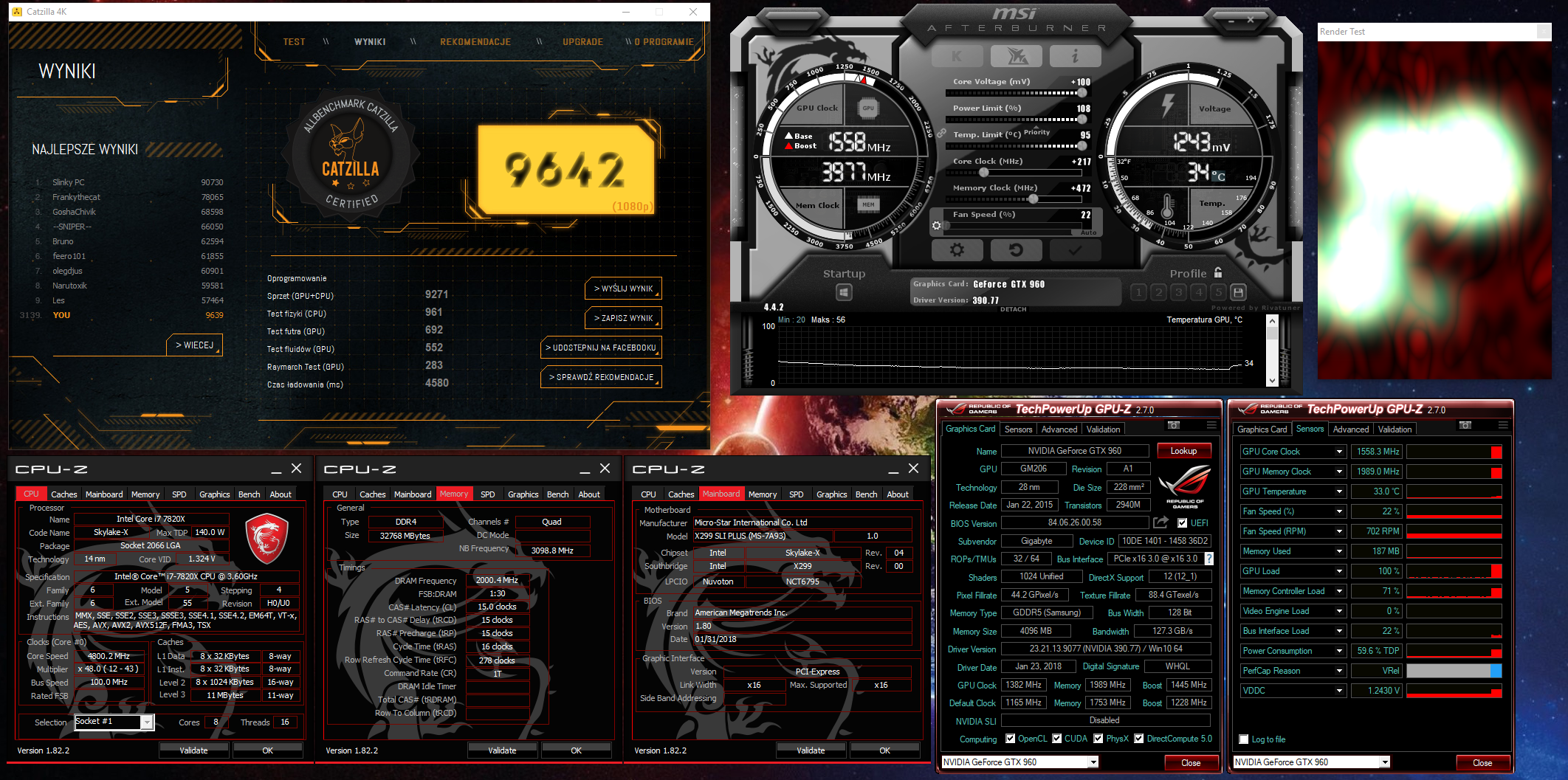1568x780 pixels.
Task: Take screenshot in right GPU-Z Sensors window
Action: coord(1465,425)
